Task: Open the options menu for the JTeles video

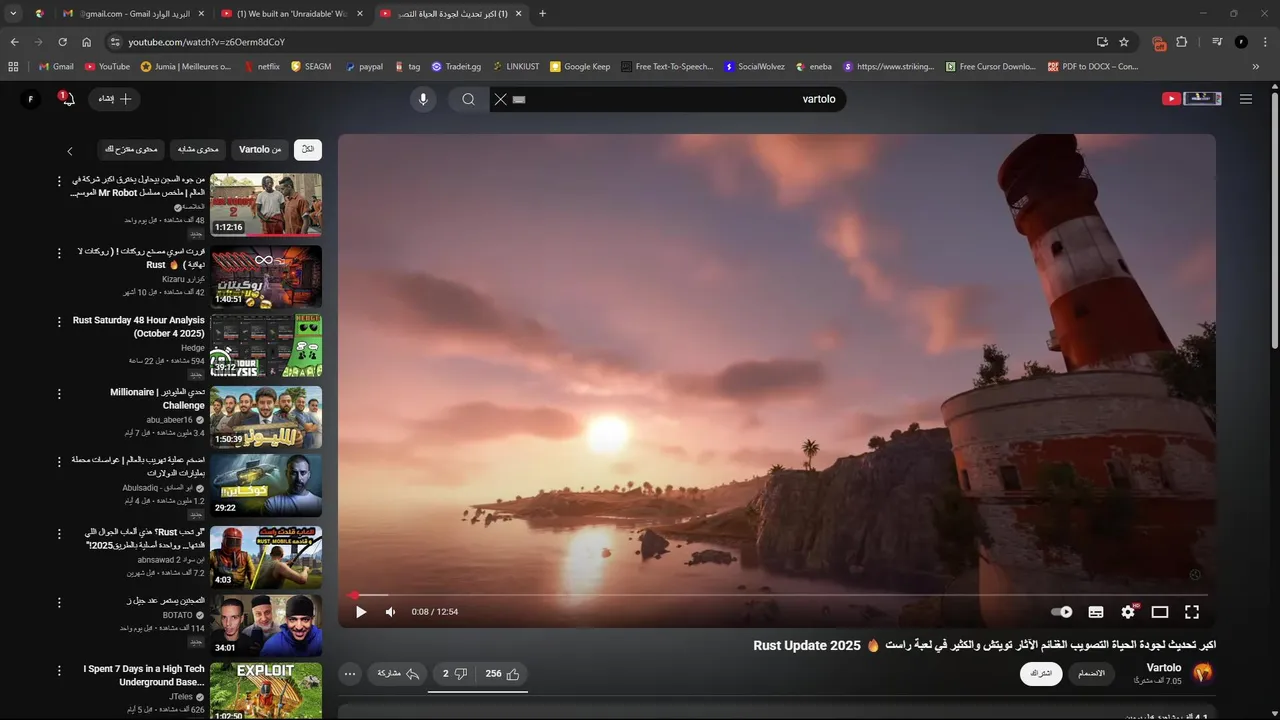Action: (59, 670)
